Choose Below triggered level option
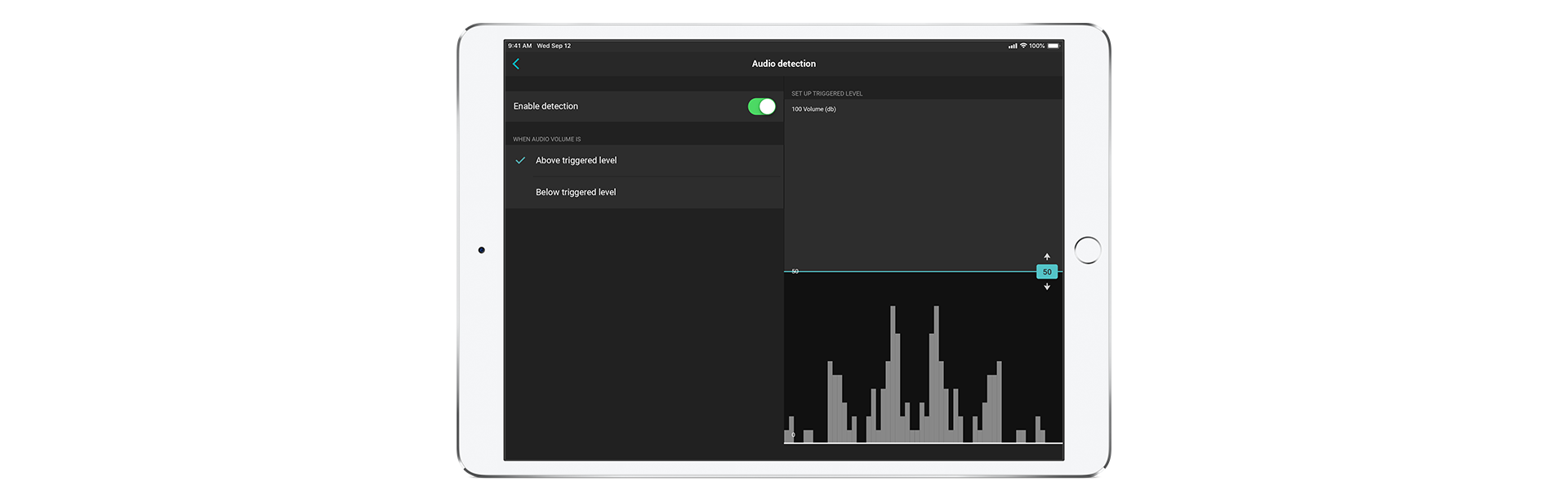The image size is (1568, 490). [576, 193]
